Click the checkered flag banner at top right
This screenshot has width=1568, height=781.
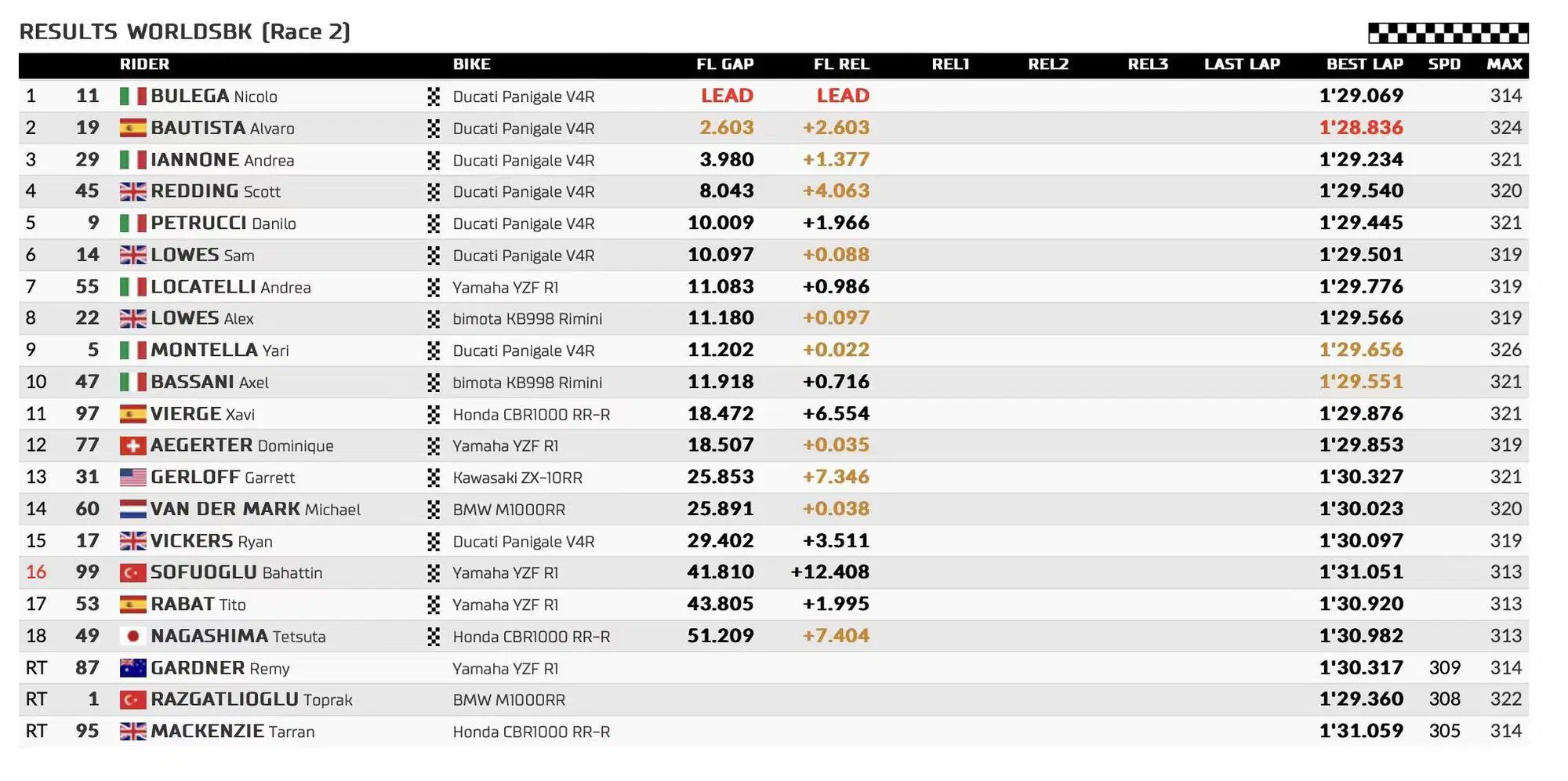click(1447, 33)
